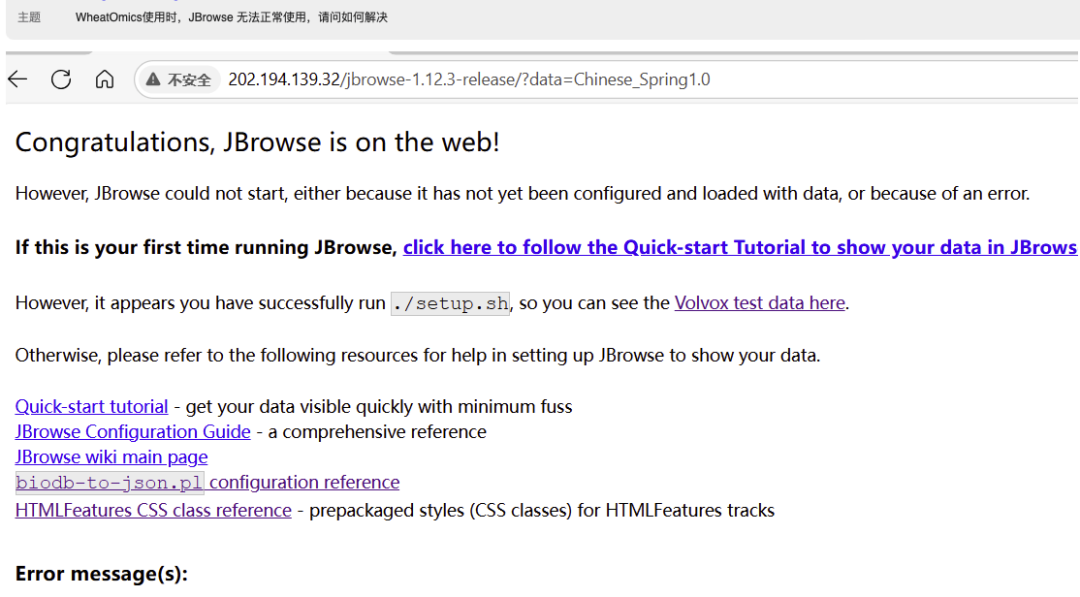Open the Quick-start Tutorial bold link

(x=740, y=247)
